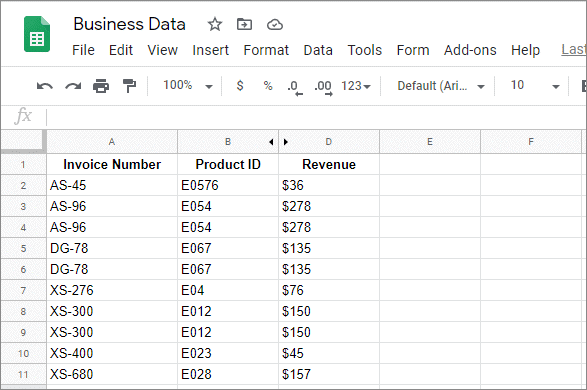Star the Business Data document
The width and height of the screenshot is (587, 390).
coord(215,25)
